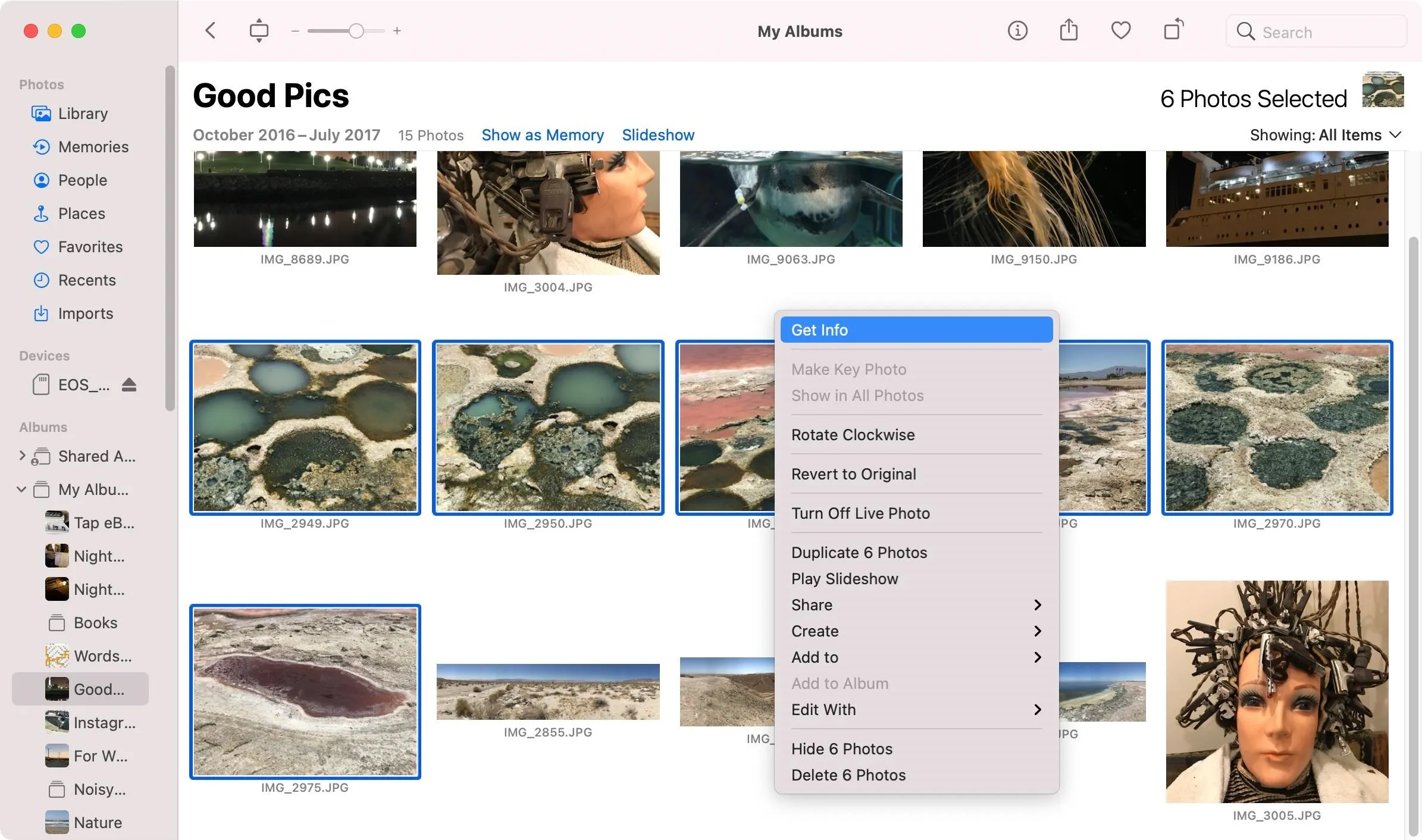Choose Hide 6 Photos
Image resolution: width=1422 pixels, height=840 pixels.
coord(916,749)
